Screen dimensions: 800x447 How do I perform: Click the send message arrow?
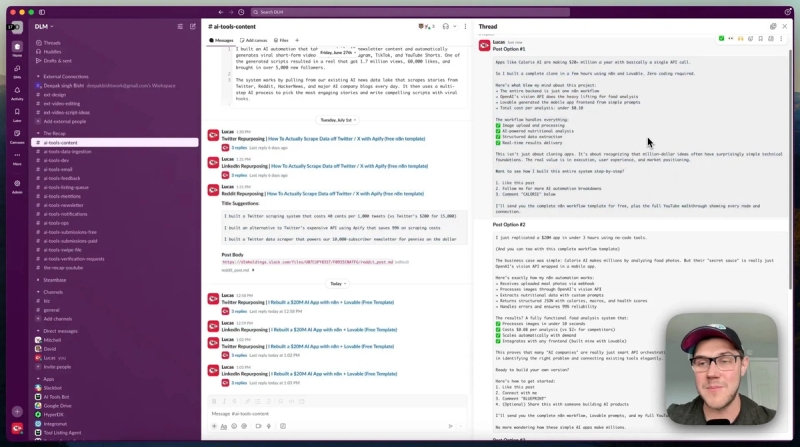450,426
